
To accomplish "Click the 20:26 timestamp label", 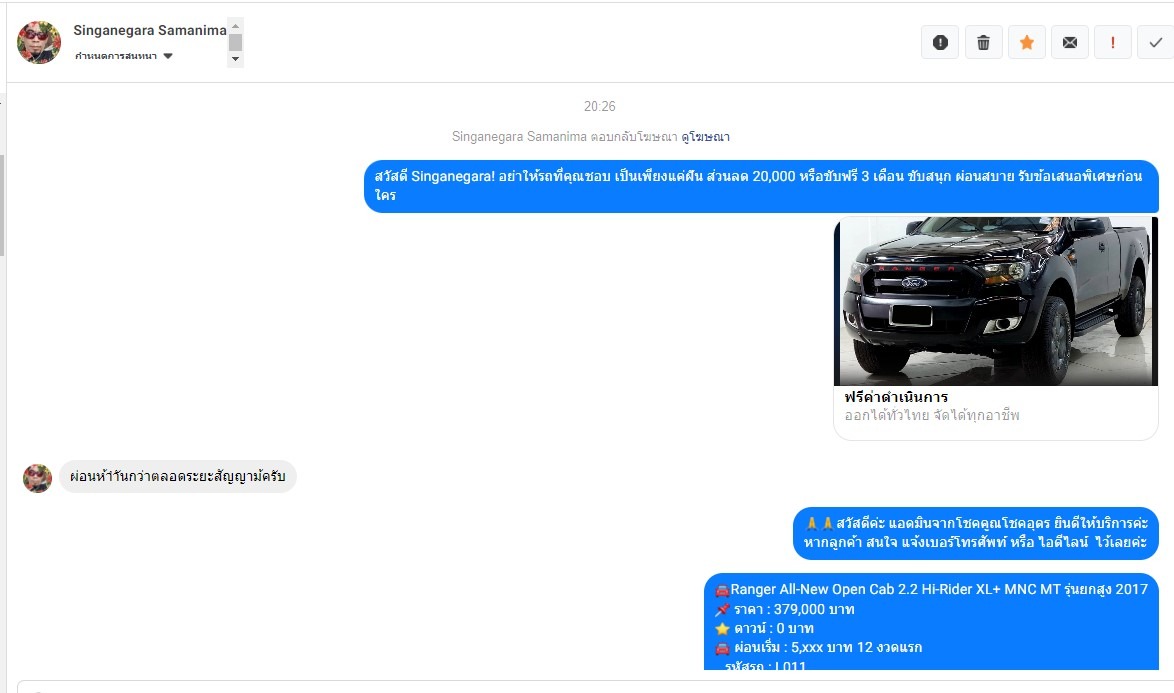I will coord(600,106).
